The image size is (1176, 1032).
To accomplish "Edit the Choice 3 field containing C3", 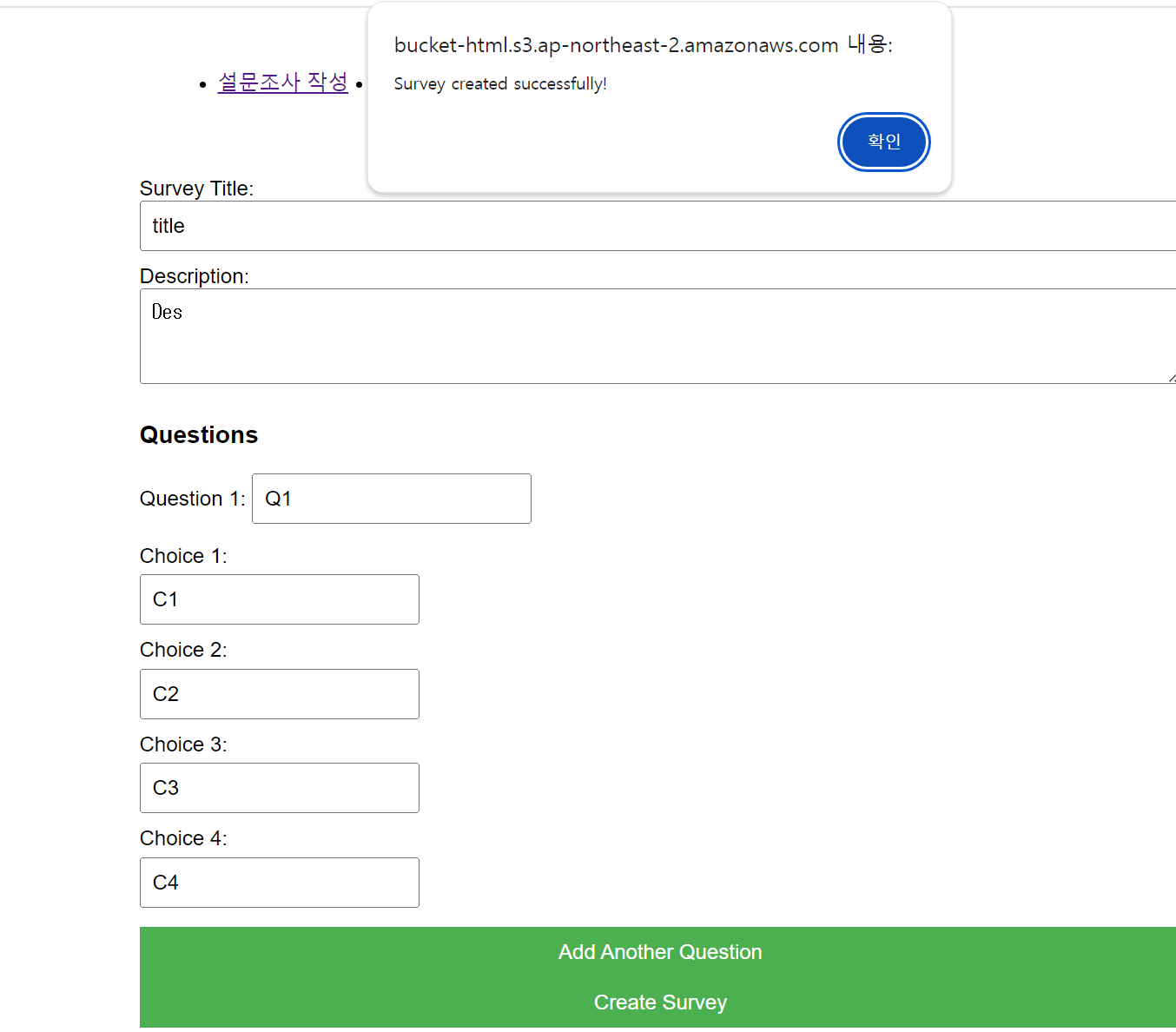I will 280,788.
